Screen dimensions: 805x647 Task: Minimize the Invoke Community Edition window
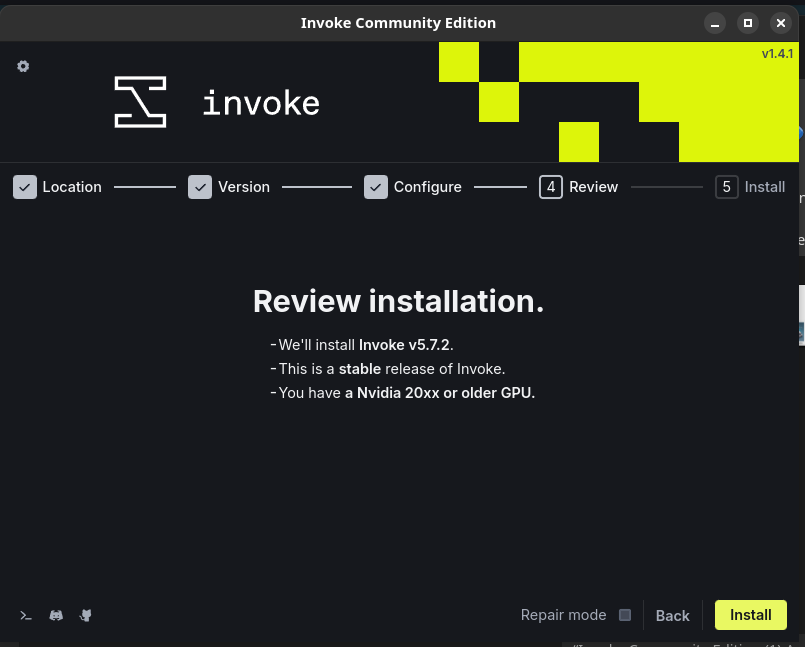click(x=715, y=23)
